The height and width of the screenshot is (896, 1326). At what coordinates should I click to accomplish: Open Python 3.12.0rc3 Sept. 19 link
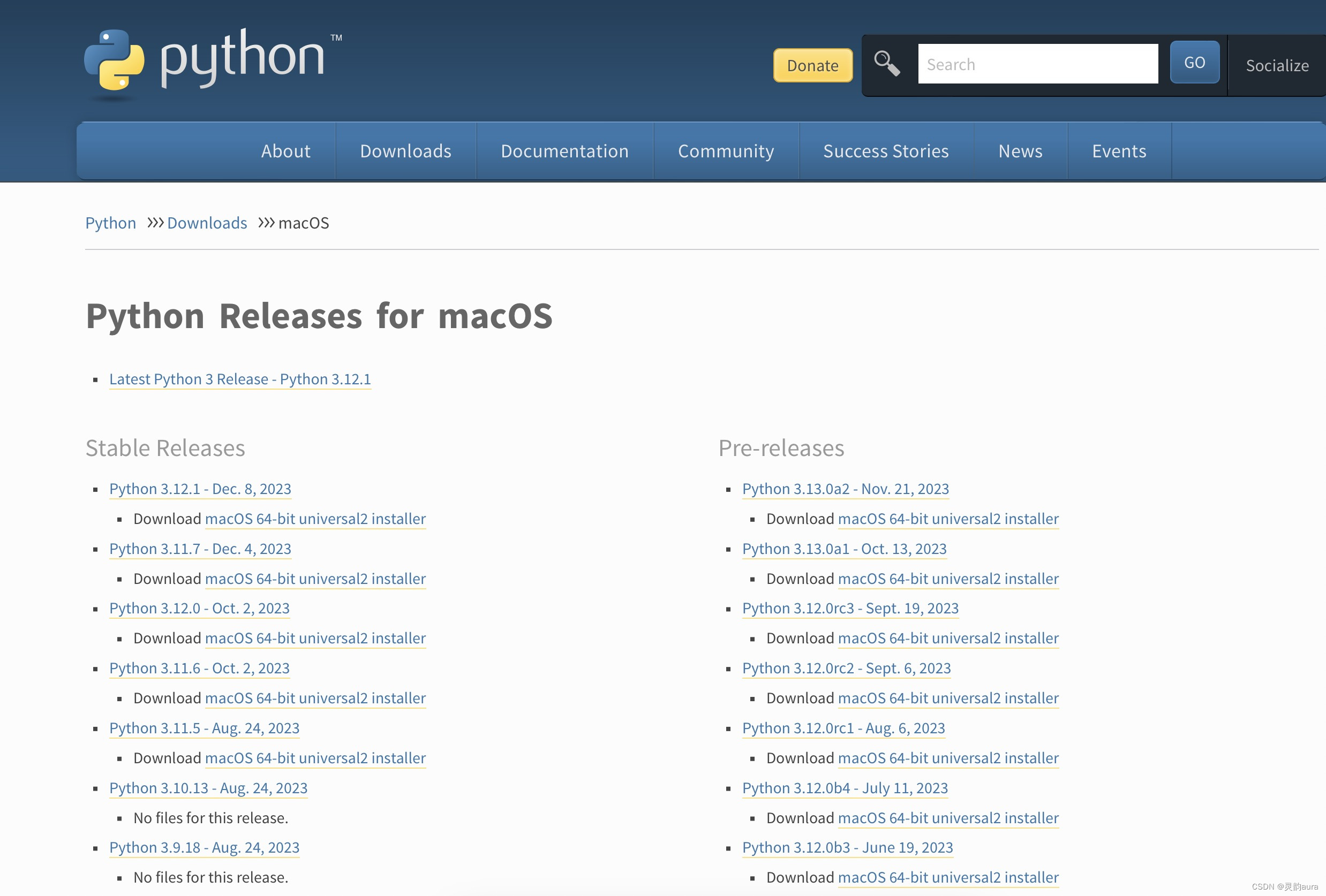click(x=849, y=609)
